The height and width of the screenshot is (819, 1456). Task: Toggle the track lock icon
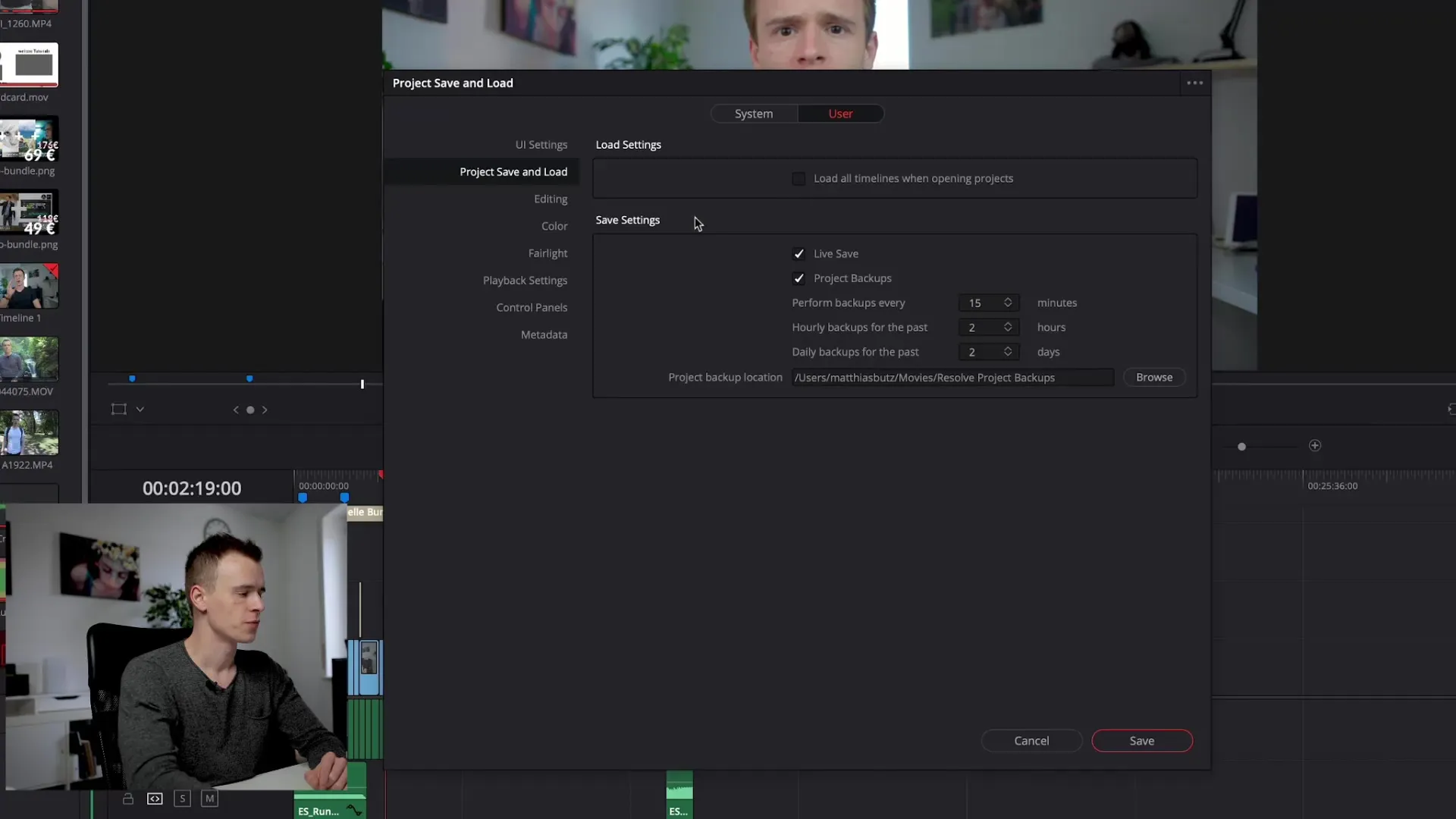point(128,799)
